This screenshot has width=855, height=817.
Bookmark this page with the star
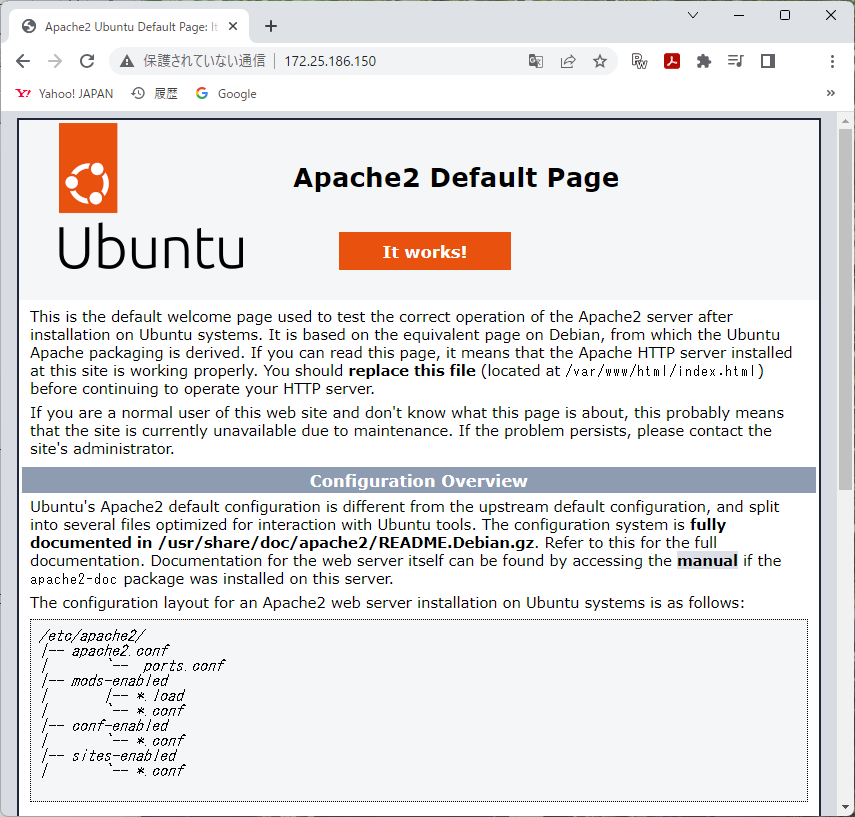(600, 61)
